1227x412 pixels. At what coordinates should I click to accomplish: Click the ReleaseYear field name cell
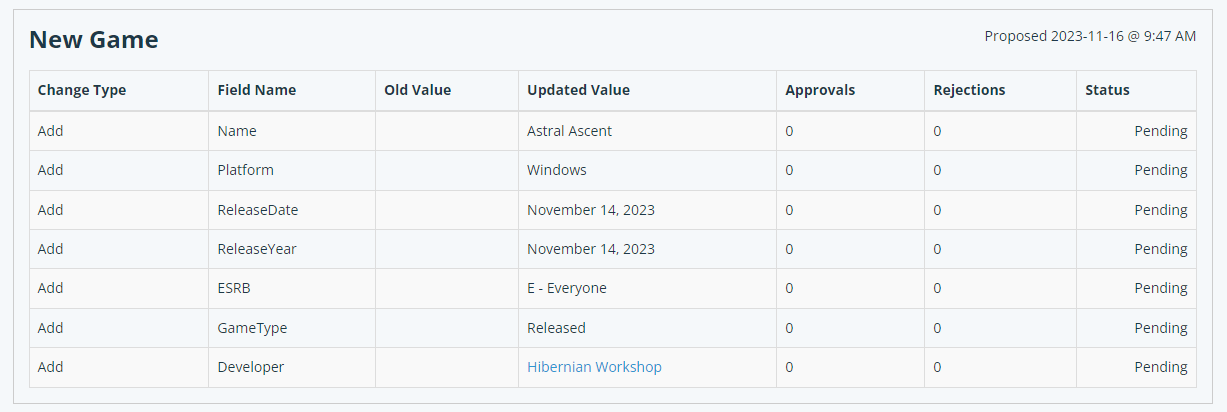(292, 249)
